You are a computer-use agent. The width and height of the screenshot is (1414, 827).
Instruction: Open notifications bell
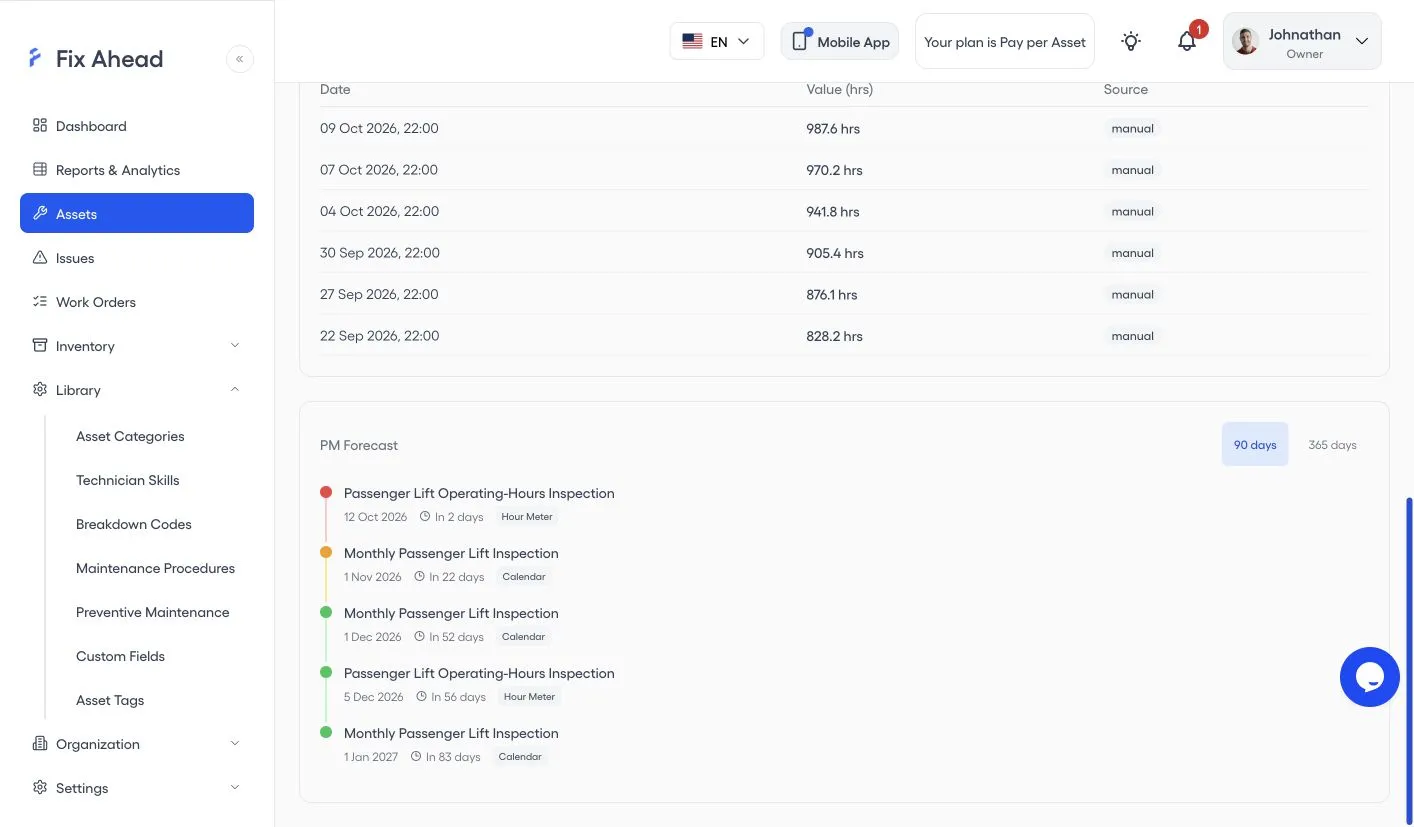[1187, 41]
